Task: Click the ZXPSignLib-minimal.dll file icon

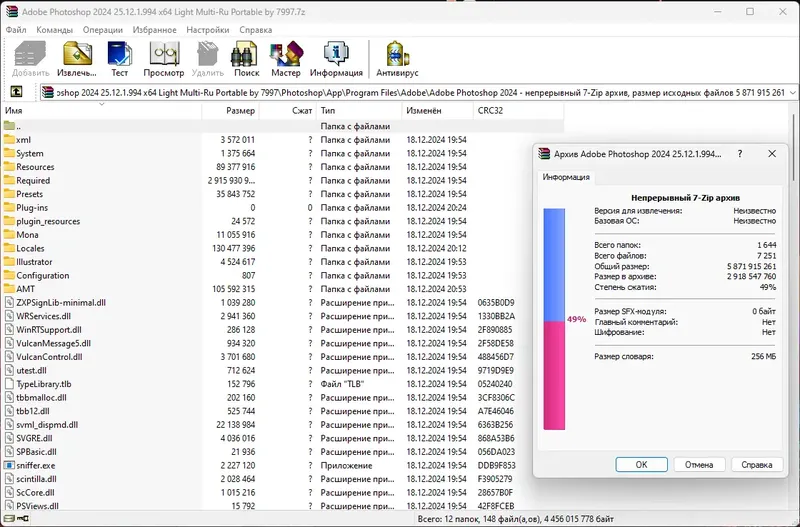Action: [9, 302]
